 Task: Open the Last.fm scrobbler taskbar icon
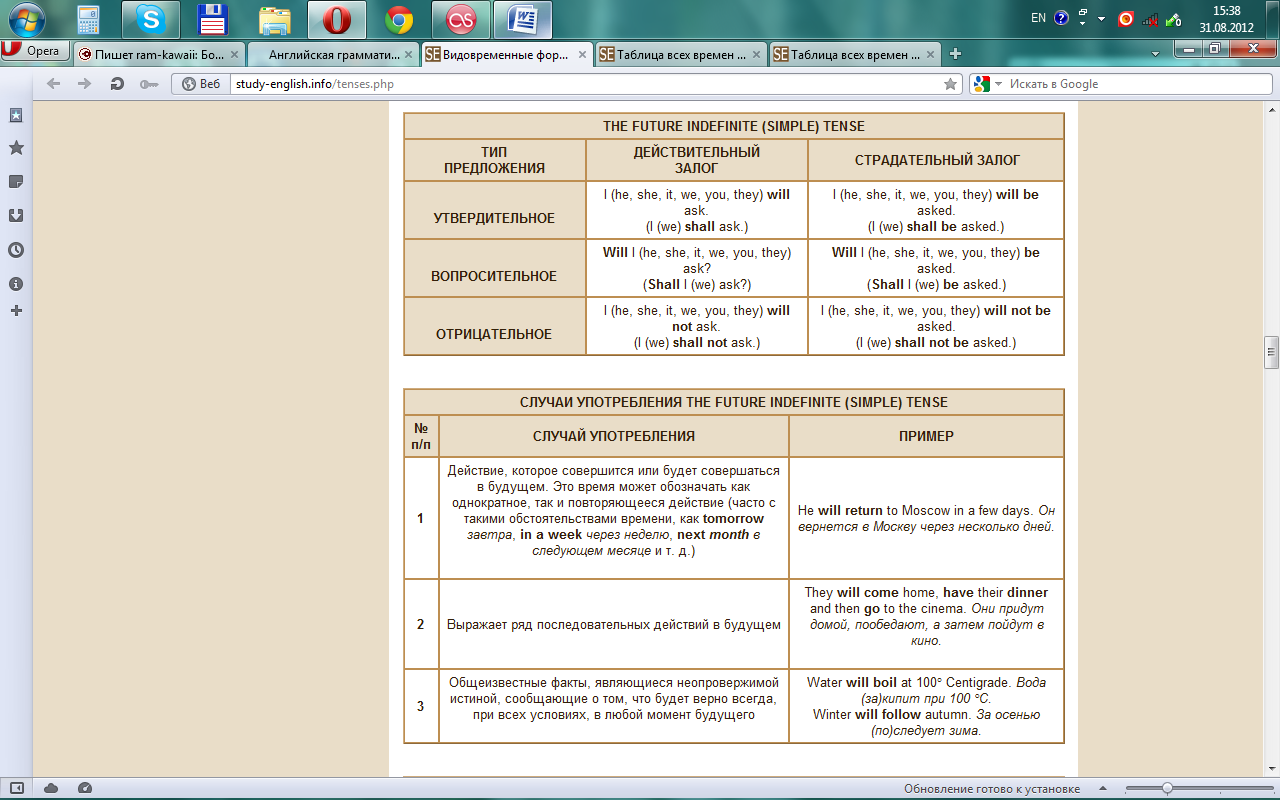tap(460, 18)
